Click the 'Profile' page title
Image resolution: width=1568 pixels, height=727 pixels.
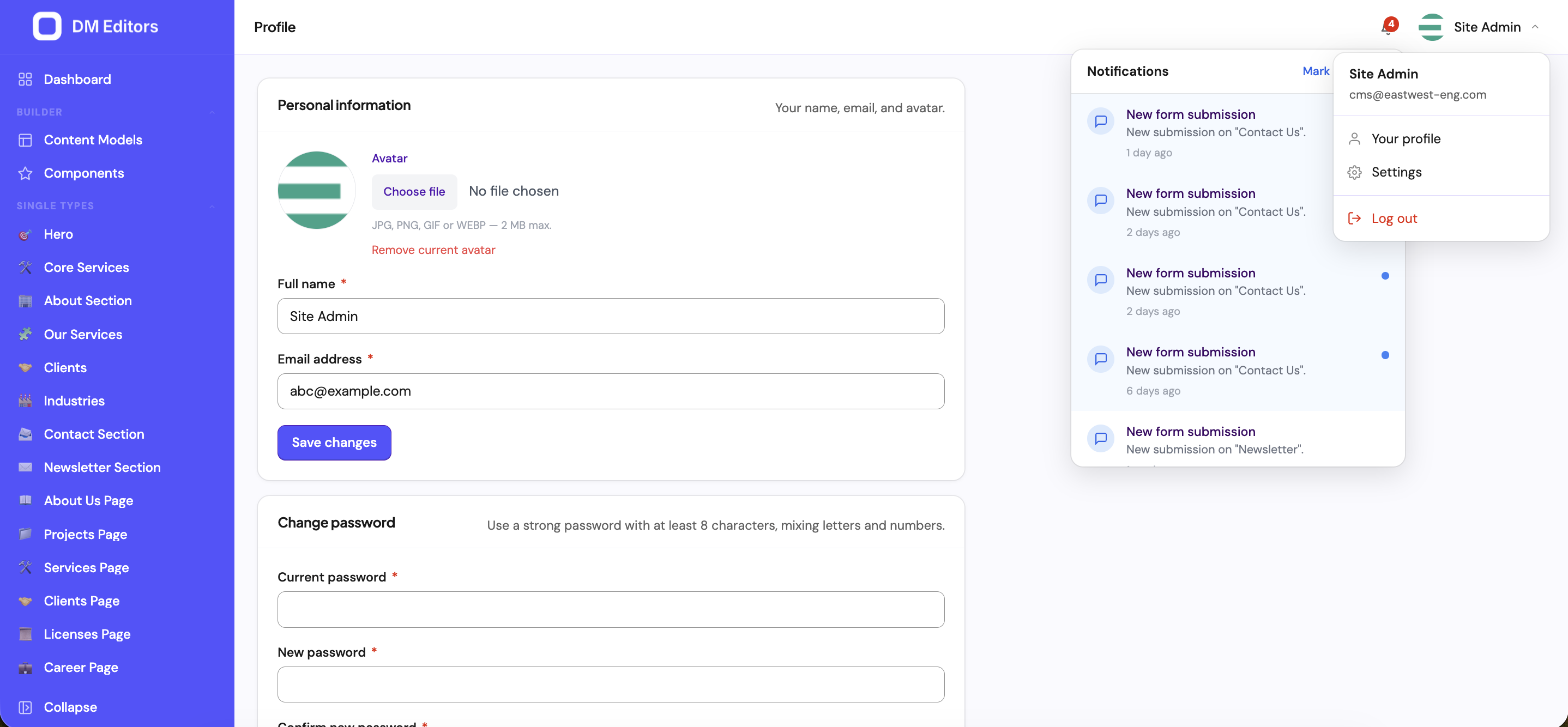[275, 27]
